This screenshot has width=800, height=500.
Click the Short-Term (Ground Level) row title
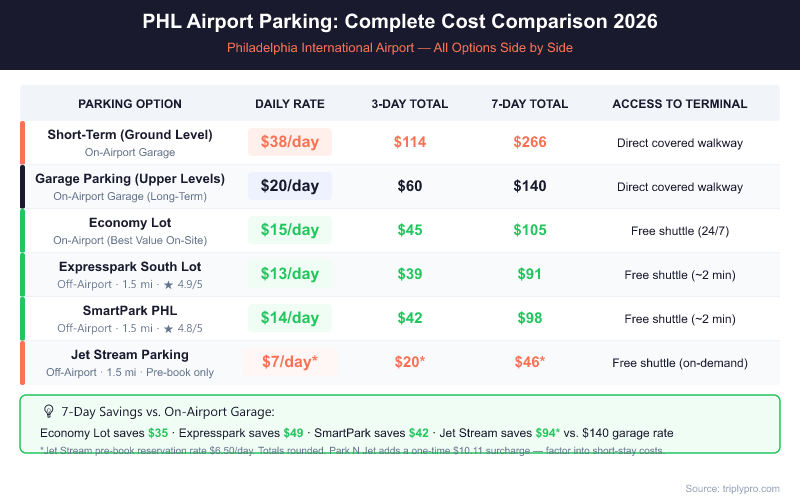pyautogui.click(x=130, y=135)
